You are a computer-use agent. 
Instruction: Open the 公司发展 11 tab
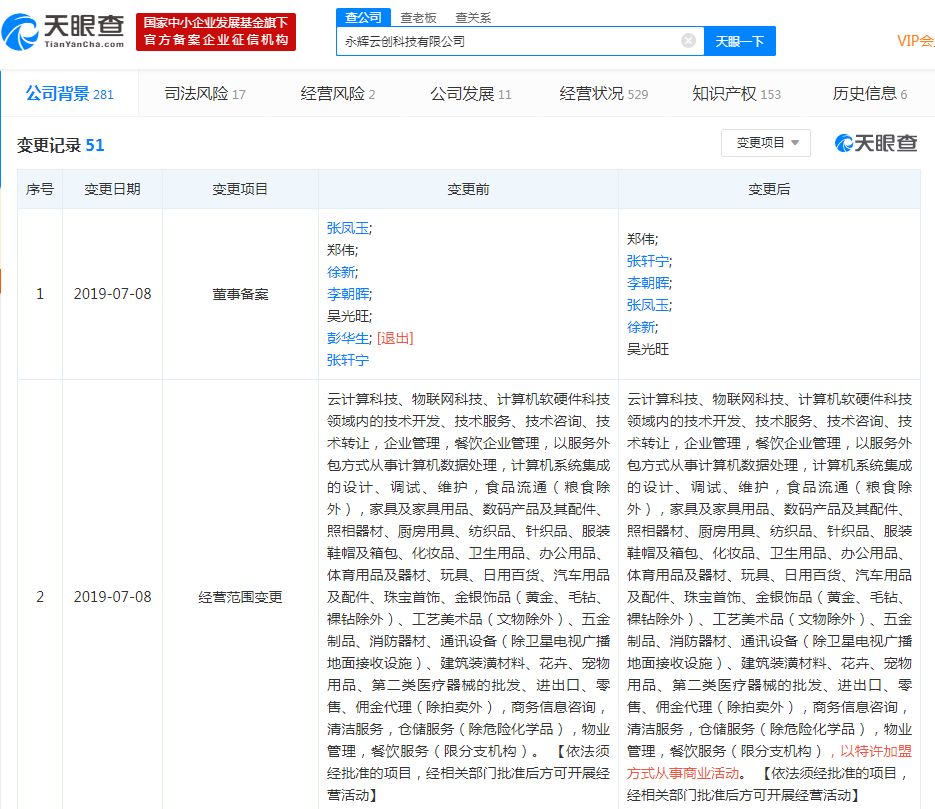tap(470, 94)
